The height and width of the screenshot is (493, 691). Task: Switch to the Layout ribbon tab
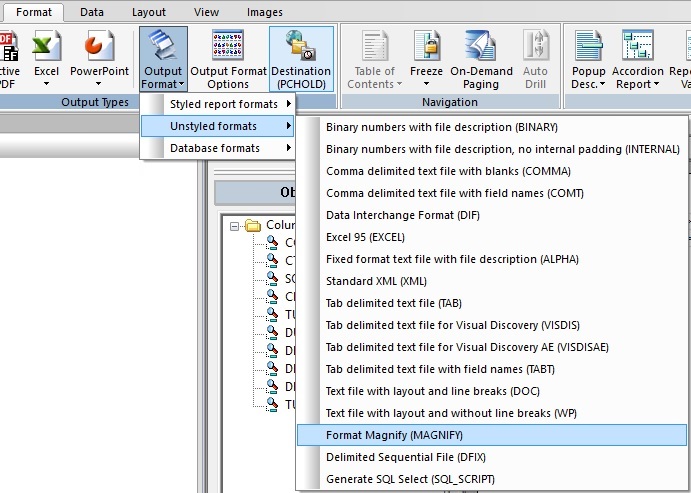(x=149, y=12)
